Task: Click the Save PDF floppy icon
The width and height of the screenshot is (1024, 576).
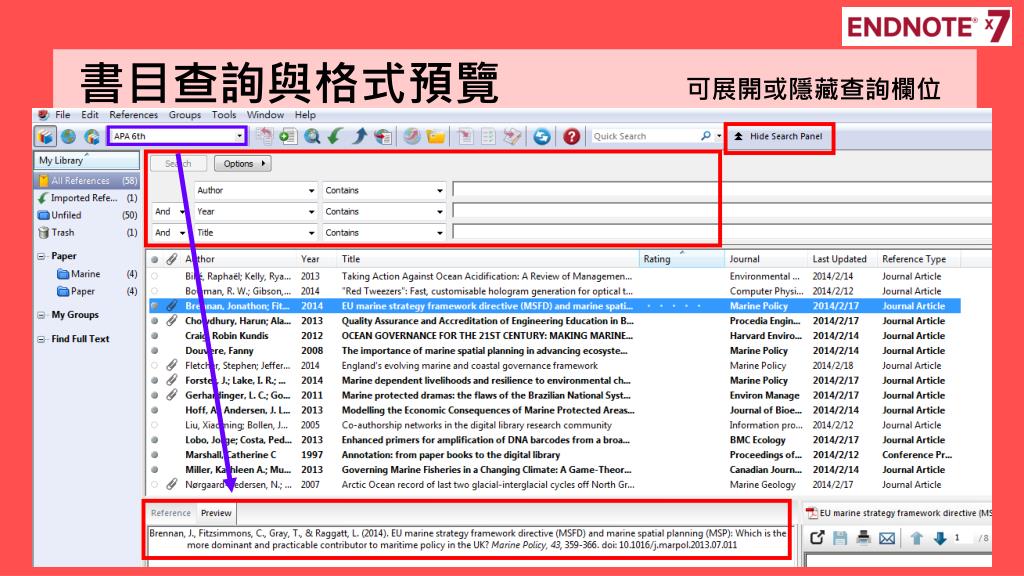Action: tap(840, 537)
